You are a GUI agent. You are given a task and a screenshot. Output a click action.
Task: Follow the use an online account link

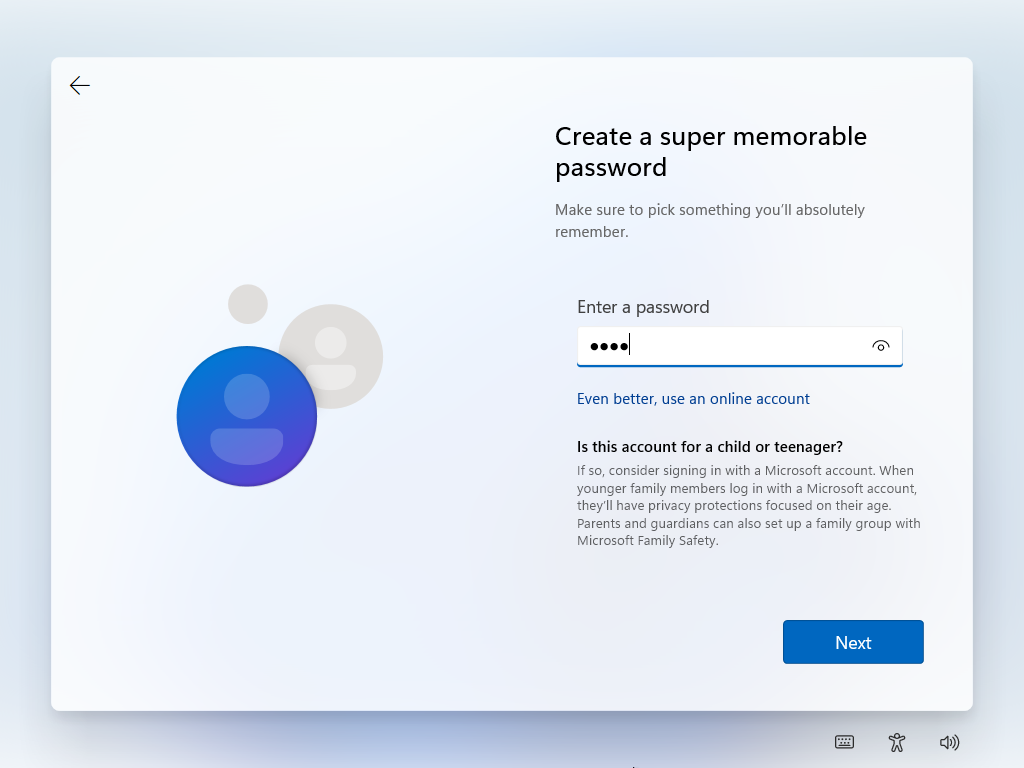(693, 398)
